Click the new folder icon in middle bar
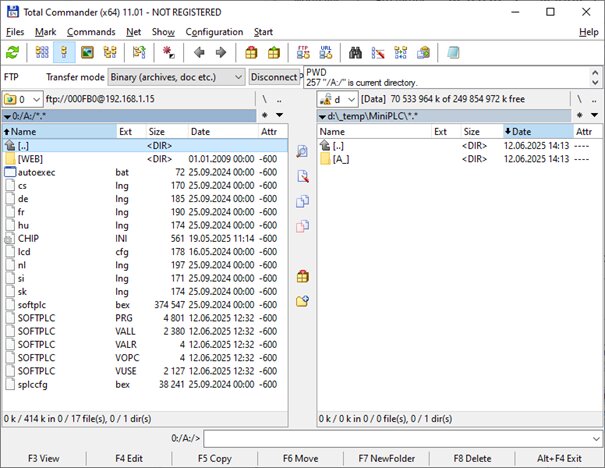 tap(302, 301)
